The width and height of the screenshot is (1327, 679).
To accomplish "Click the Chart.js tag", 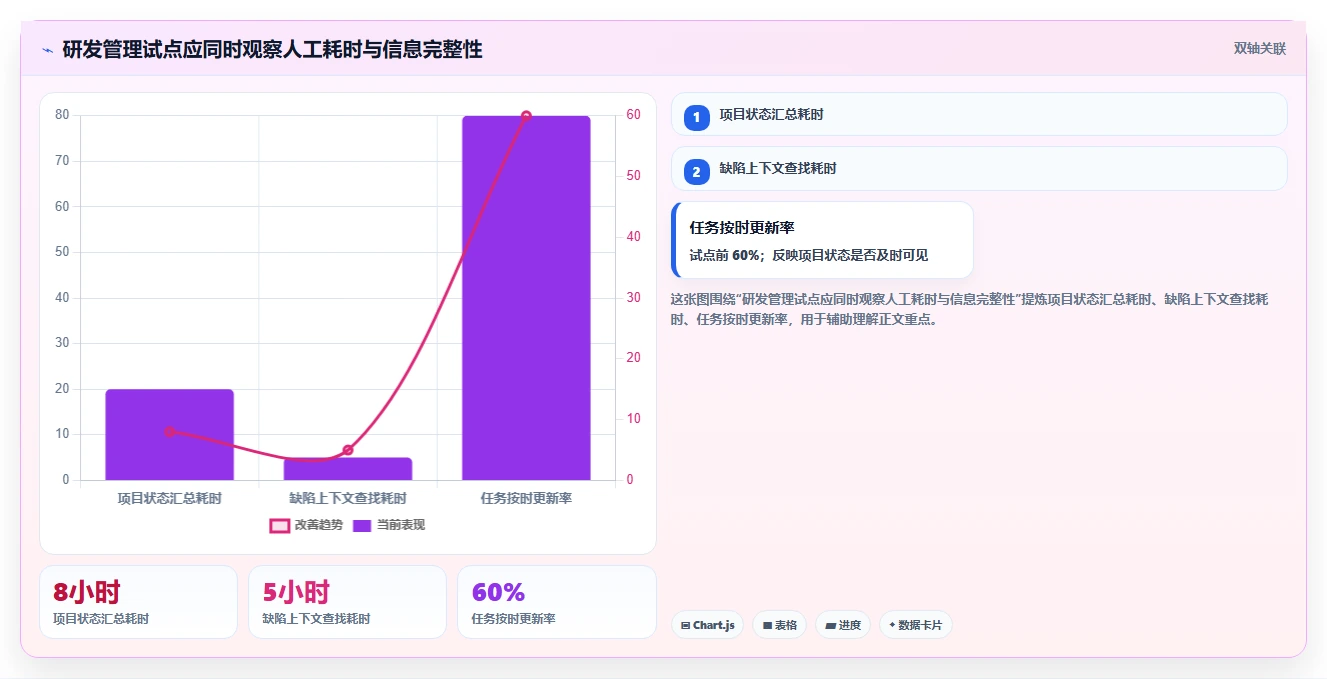I will coord(707,625).
